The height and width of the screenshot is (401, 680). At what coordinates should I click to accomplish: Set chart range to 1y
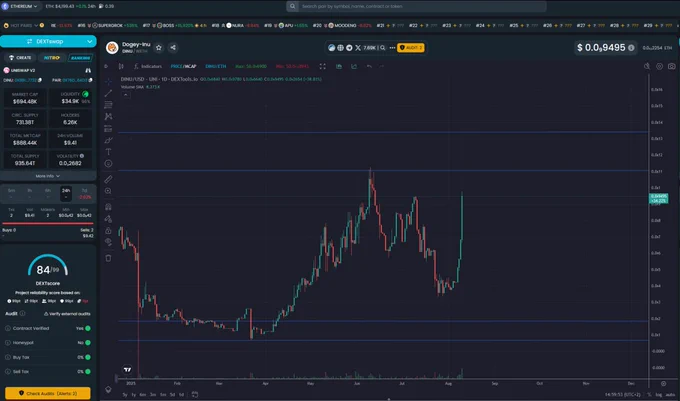[x=134, y=394]
